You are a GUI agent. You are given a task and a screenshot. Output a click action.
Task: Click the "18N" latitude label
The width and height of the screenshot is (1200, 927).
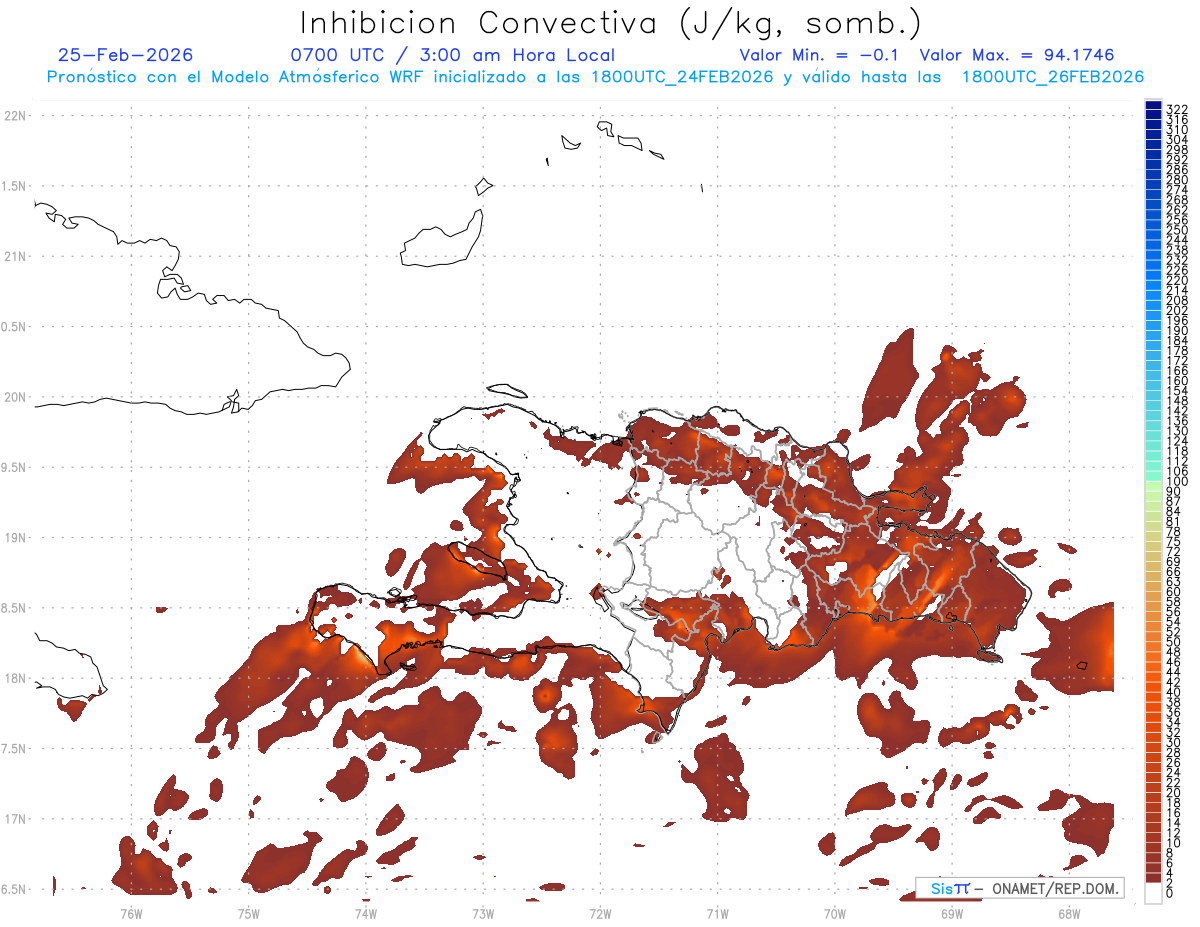click(15, 679)
